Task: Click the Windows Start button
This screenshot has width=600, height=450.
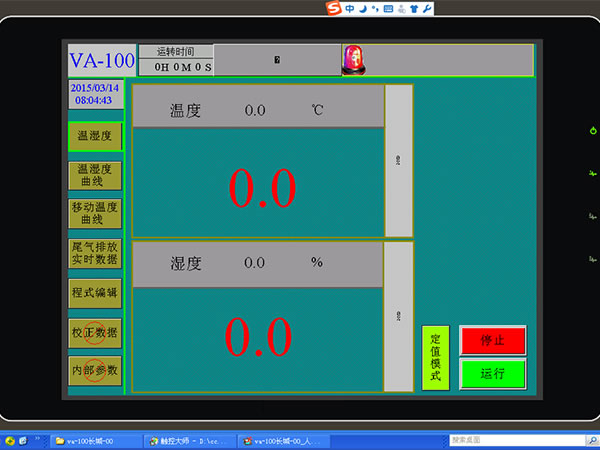Action: [x=12, y=440]
